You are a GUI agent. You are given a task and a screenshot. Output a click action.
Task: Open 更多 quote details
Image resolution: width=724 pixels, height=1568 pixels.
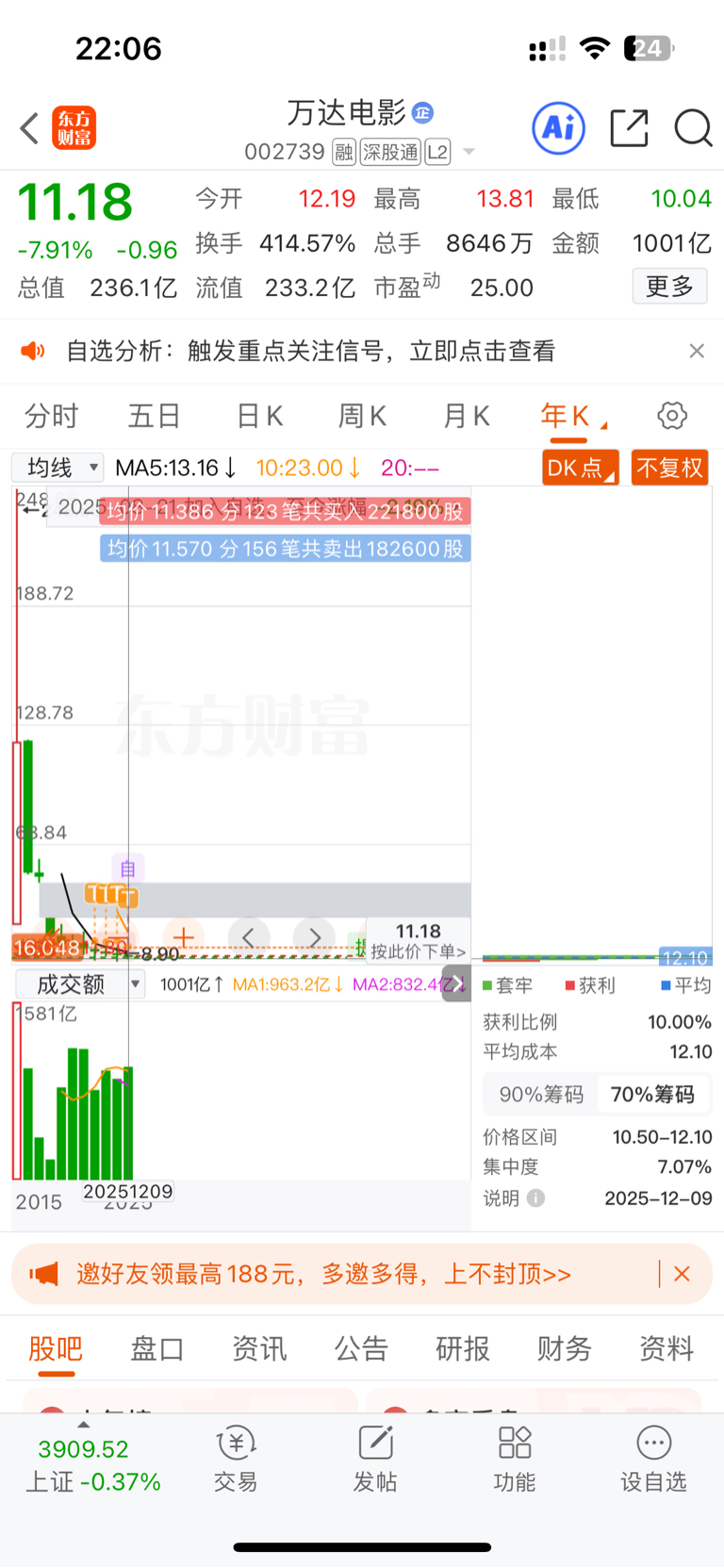(669, 286)
